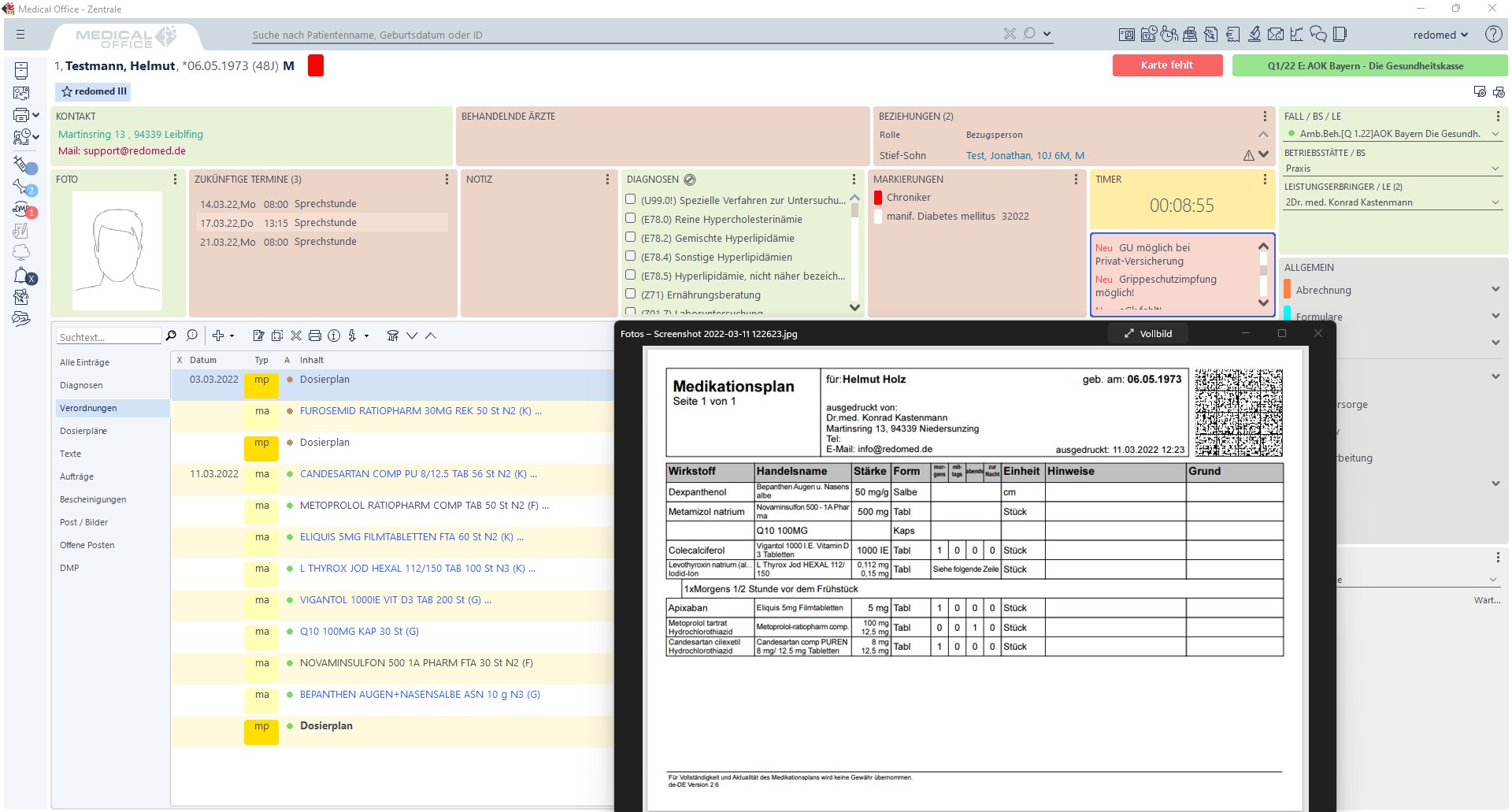Image resolution: width=1512 pixels, height=812 pixels.
Task: Check E78.0 Reine Hypercholesterinämie
Action: coord(630,218)
